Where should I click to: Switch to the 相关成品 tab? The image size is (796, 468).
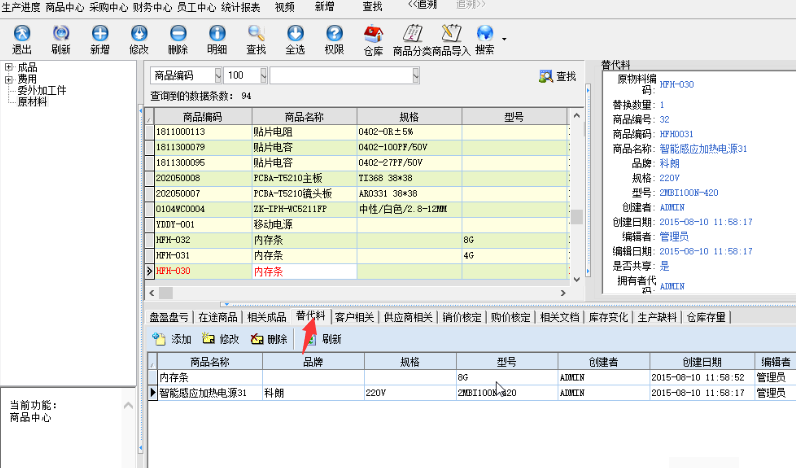click(267, 317)
